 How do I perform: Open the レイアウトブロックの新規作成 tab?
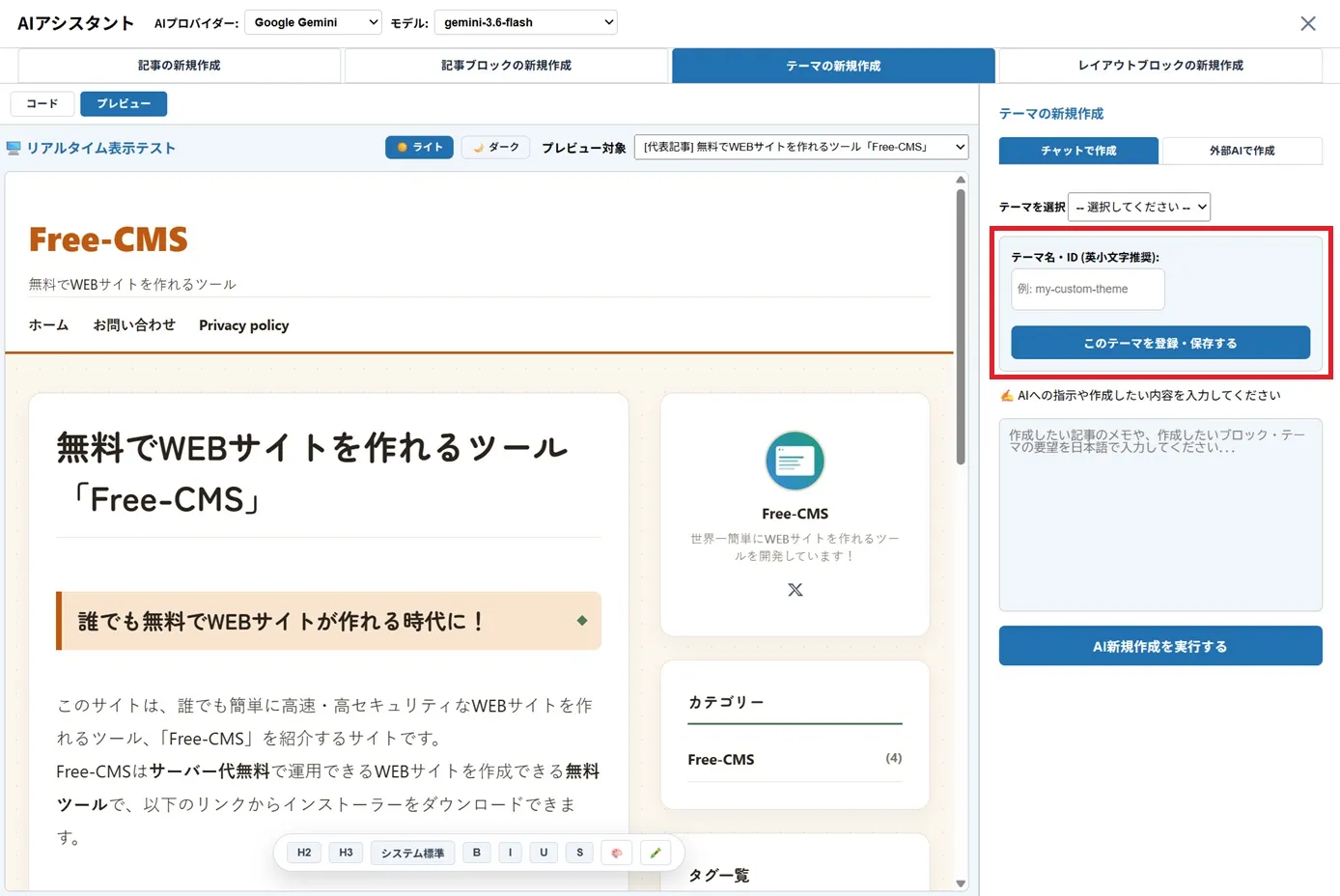(x=1160, y=66)
